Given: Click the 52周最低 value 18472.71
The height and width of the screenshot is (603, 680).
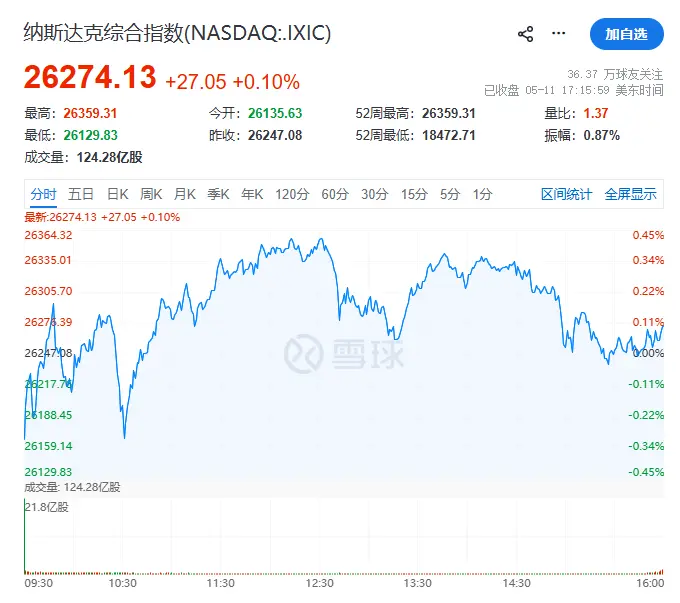Looking at the screenshot, I should tap(449, 135).
